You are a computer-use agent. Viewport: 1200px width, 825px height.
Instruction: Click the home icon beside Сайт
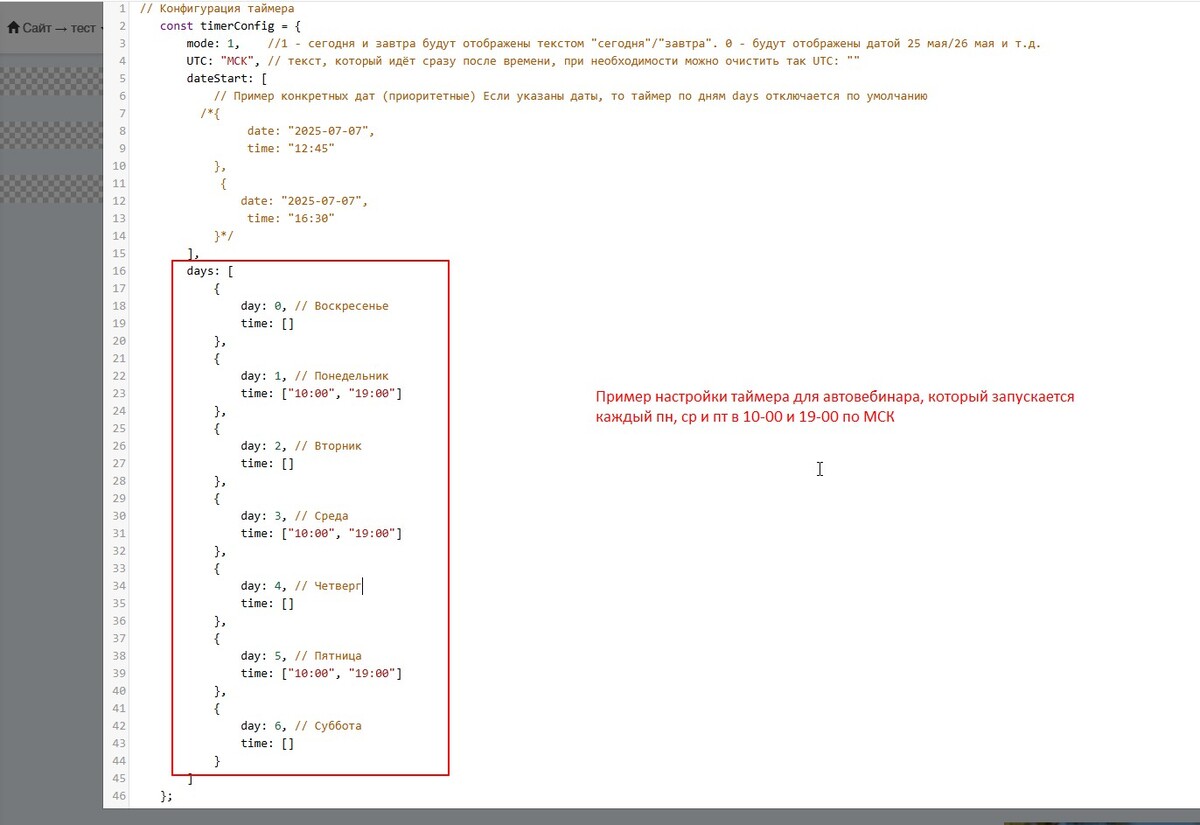coord(14,28)
